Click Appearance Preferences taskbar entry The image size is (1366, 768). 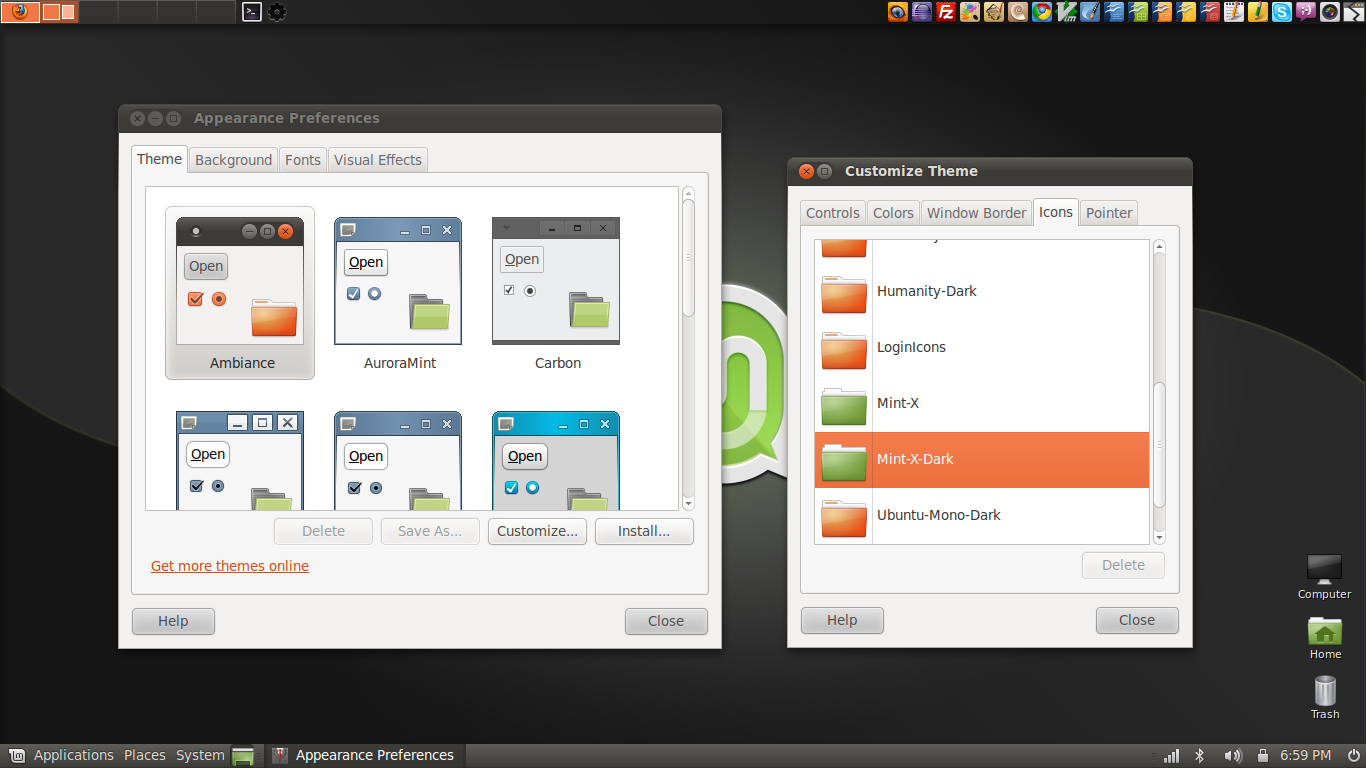(364, 756)
